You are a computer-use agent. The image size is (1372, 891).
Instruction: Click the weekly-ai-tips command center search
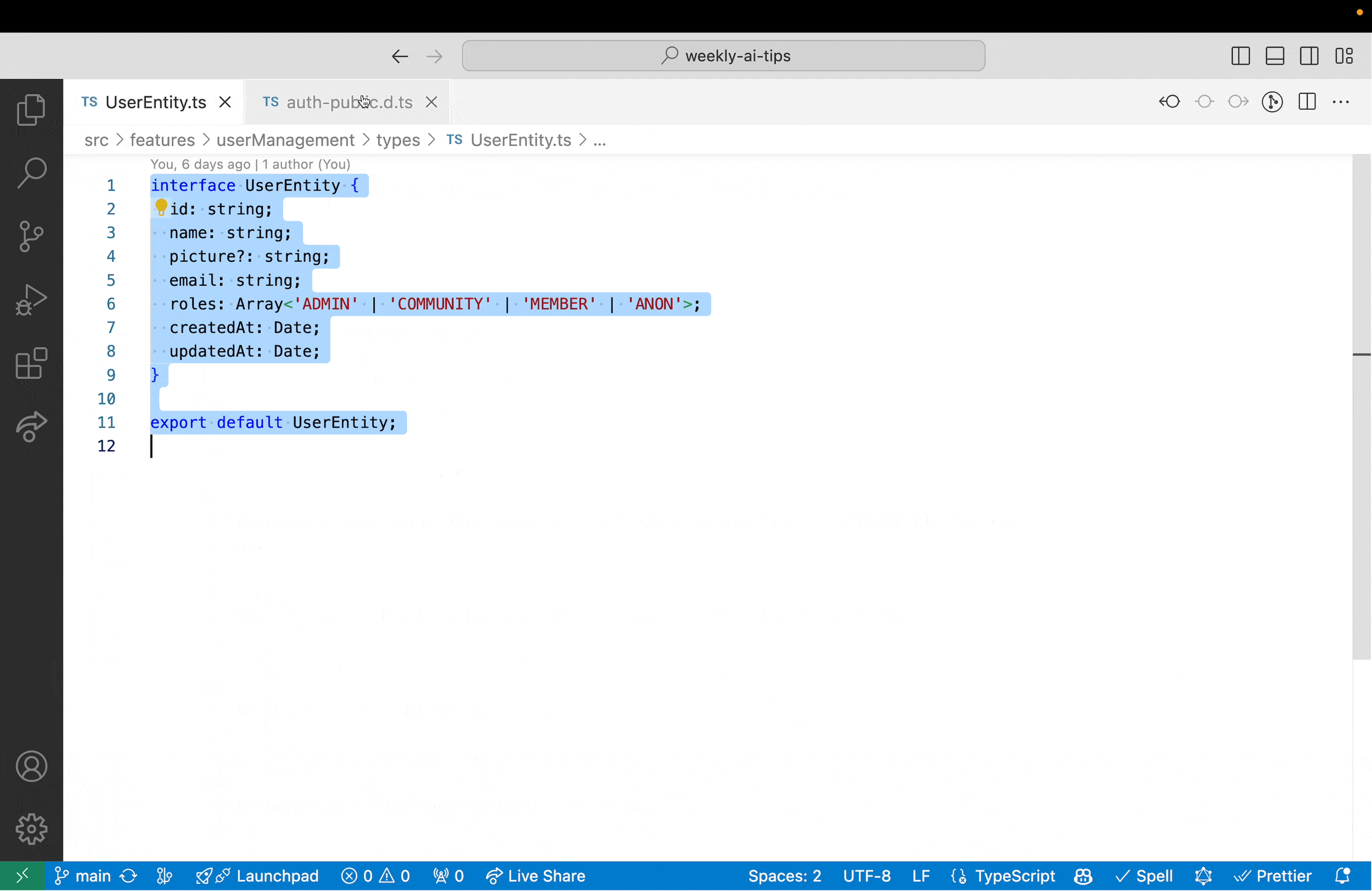723,56
